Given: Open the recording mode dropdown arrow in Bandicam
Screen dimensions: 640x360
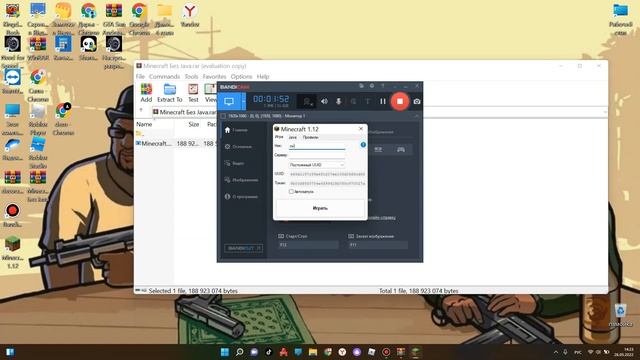Looking at the screenshot, I should coord(244,101).
